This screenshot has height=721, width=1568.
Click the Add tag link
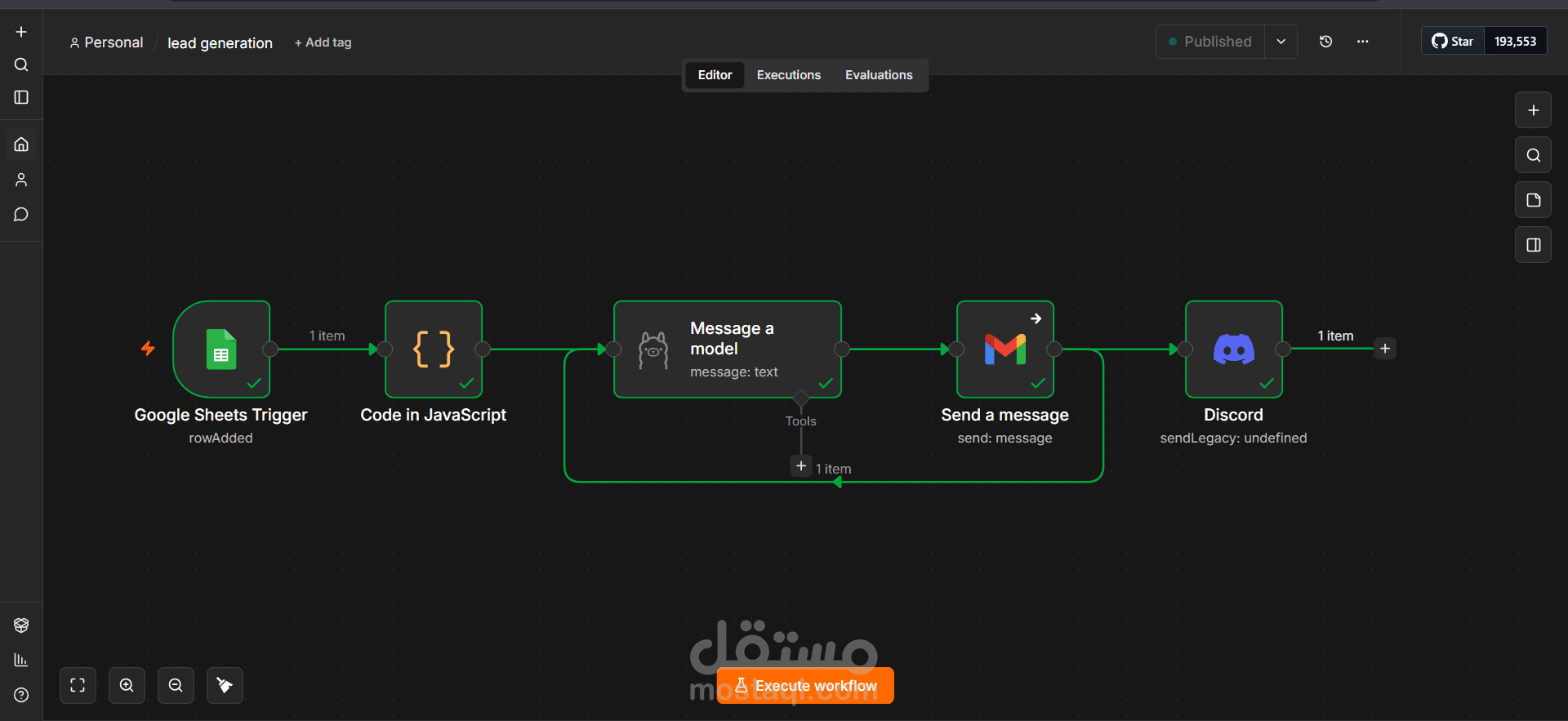[x=323, y=42]
